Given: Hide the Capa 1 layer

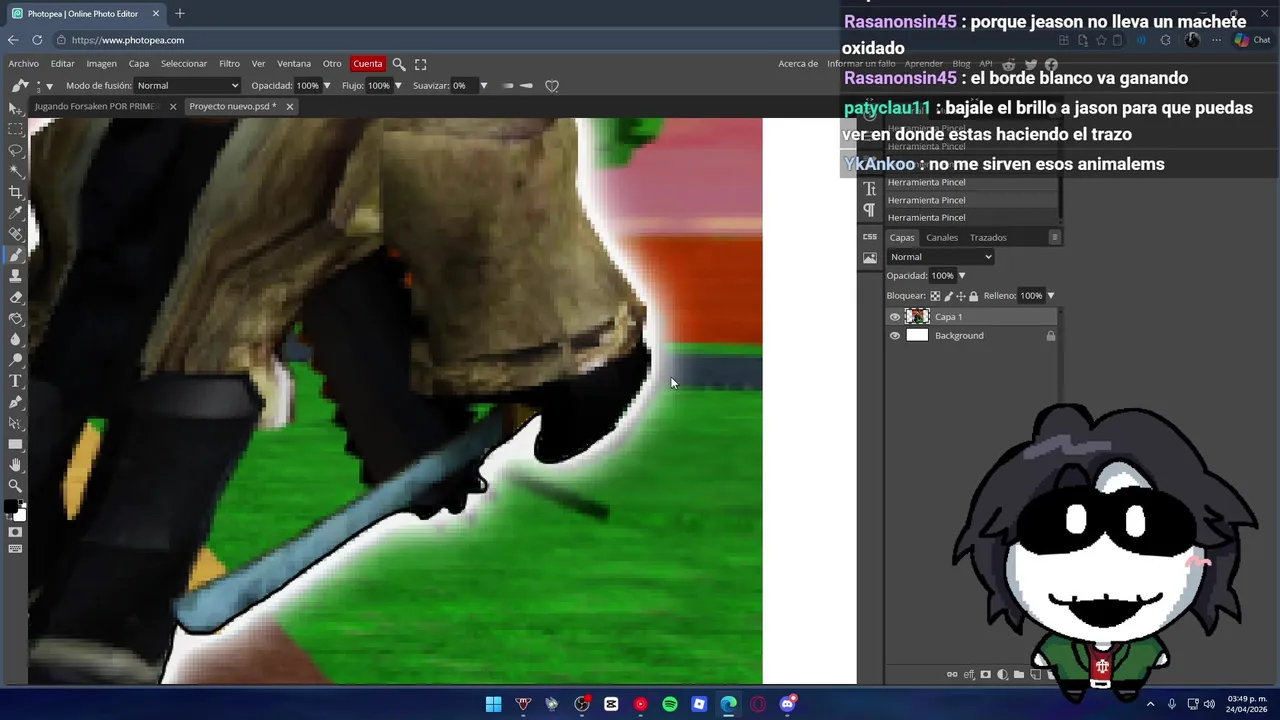Looking at the screenshot, I should (895, 317).
